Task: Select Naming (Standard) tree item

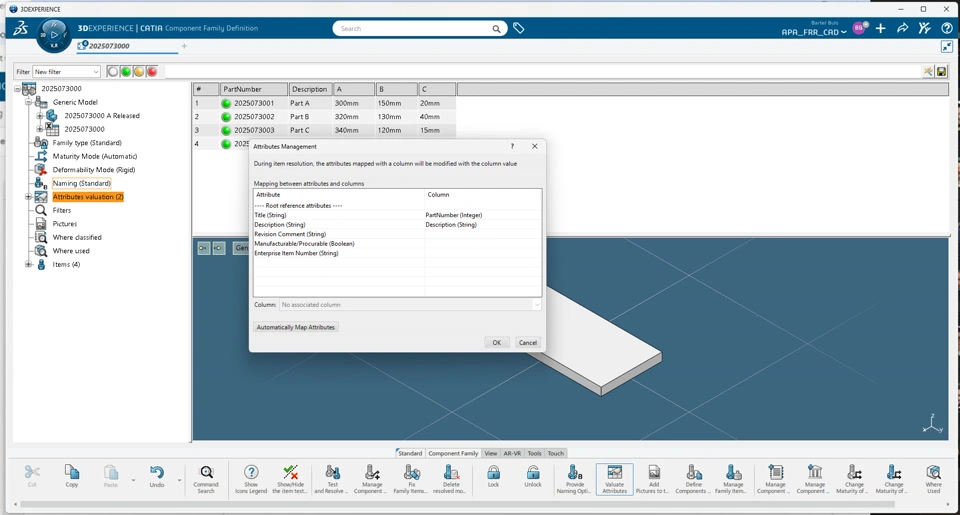Action: [x=81, y=183]
